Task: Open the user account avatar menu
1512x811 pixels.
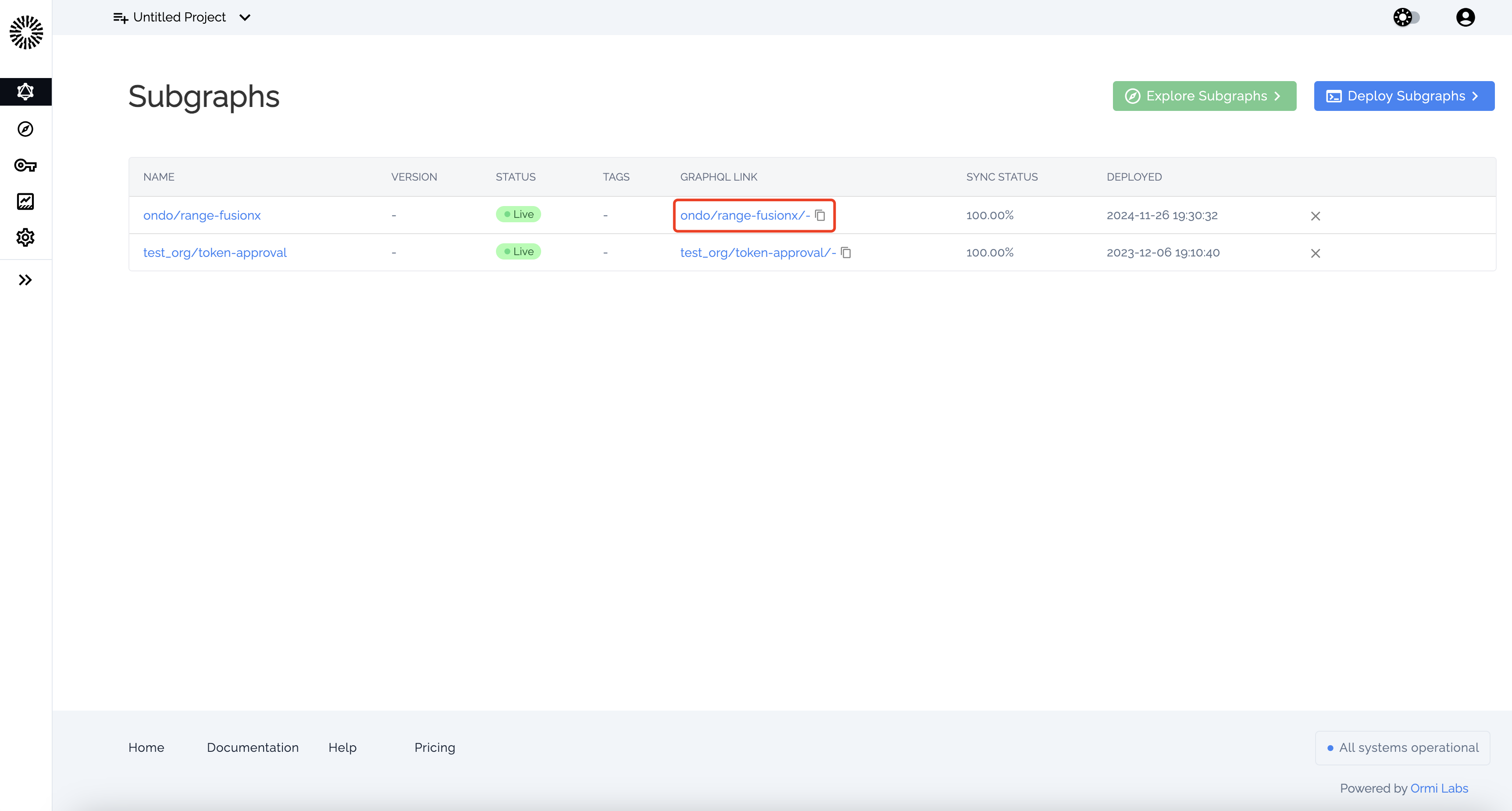Action: (x=1465, y=18)
